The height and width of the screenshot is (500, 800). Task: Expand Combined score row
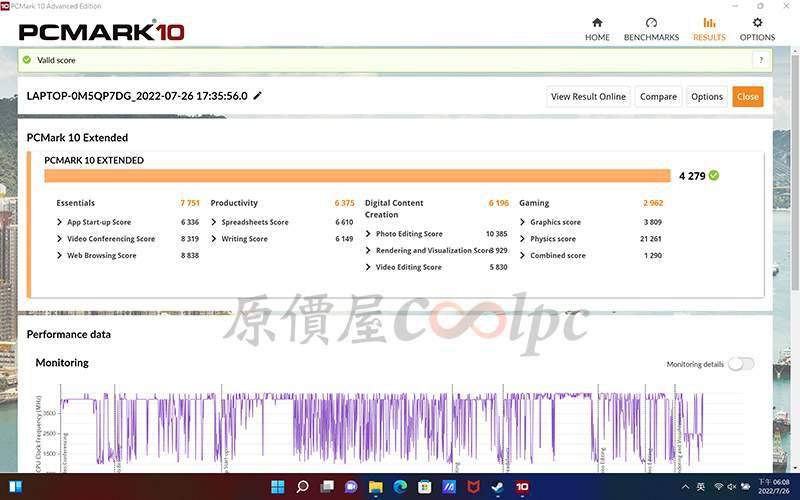point(522,255)
